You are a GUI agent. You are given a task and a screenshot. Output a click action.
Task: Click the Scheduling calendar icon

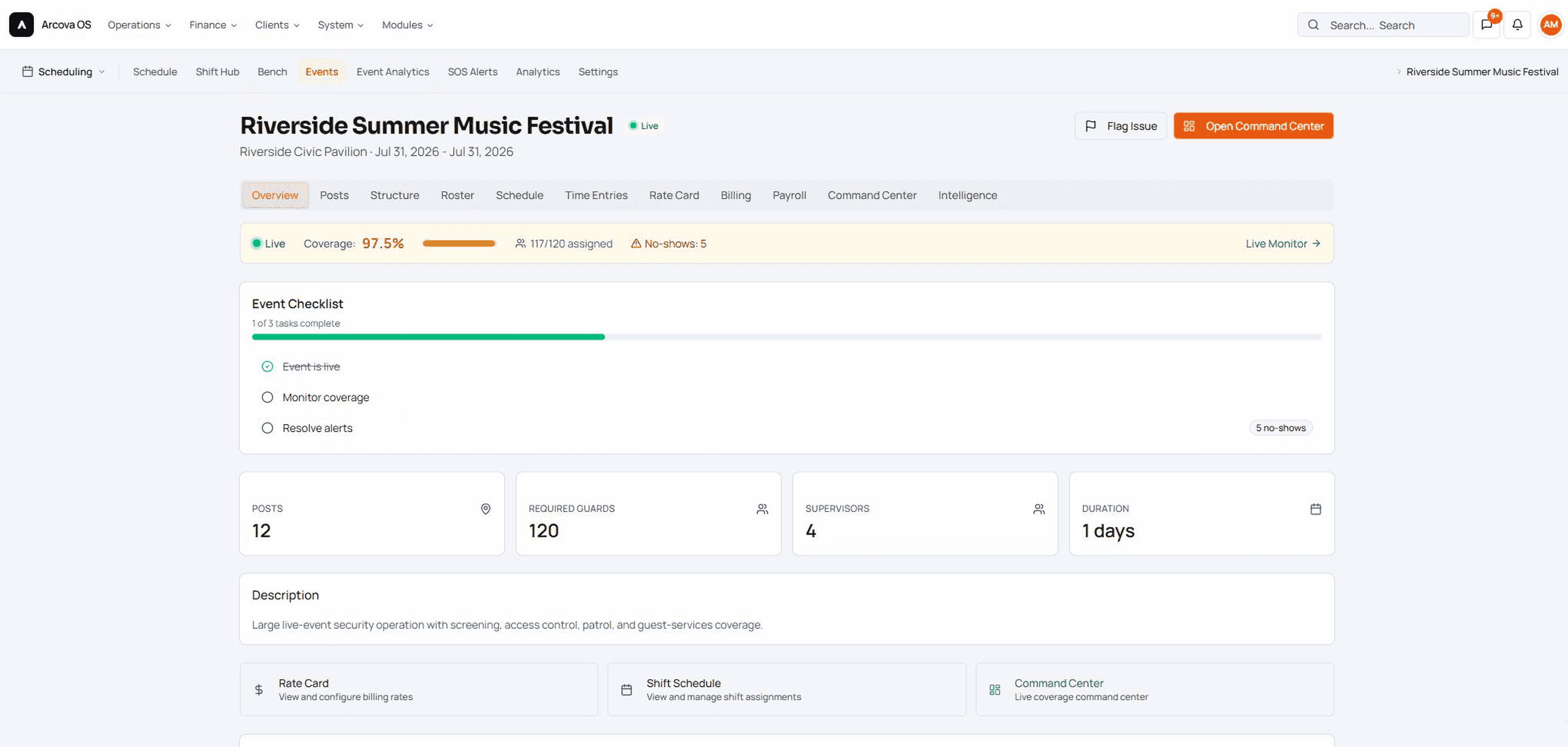[28, 71]
